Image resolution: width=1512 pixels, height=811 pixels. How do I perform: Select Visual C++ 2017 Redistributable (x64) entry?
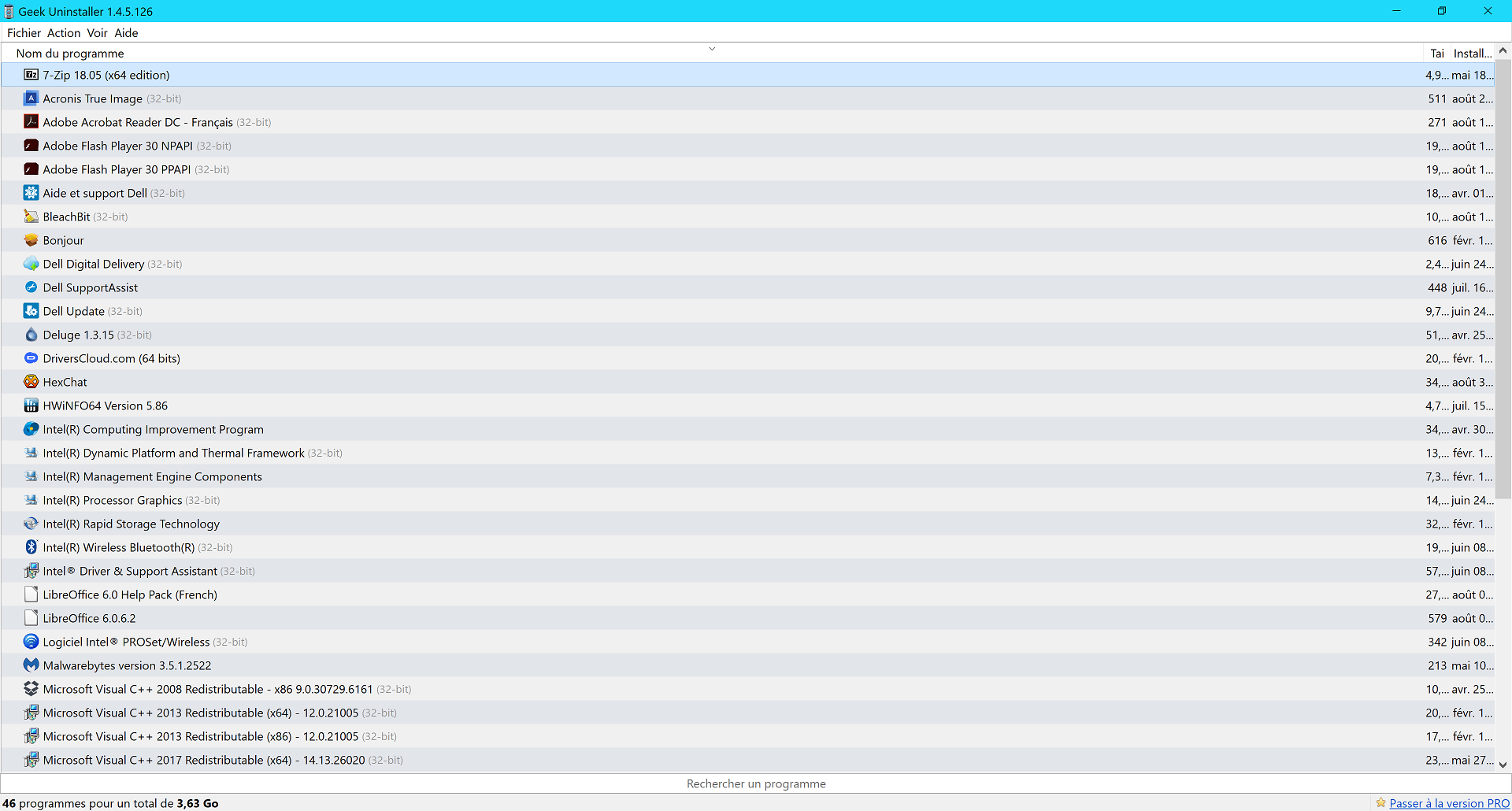pos(748,760)
